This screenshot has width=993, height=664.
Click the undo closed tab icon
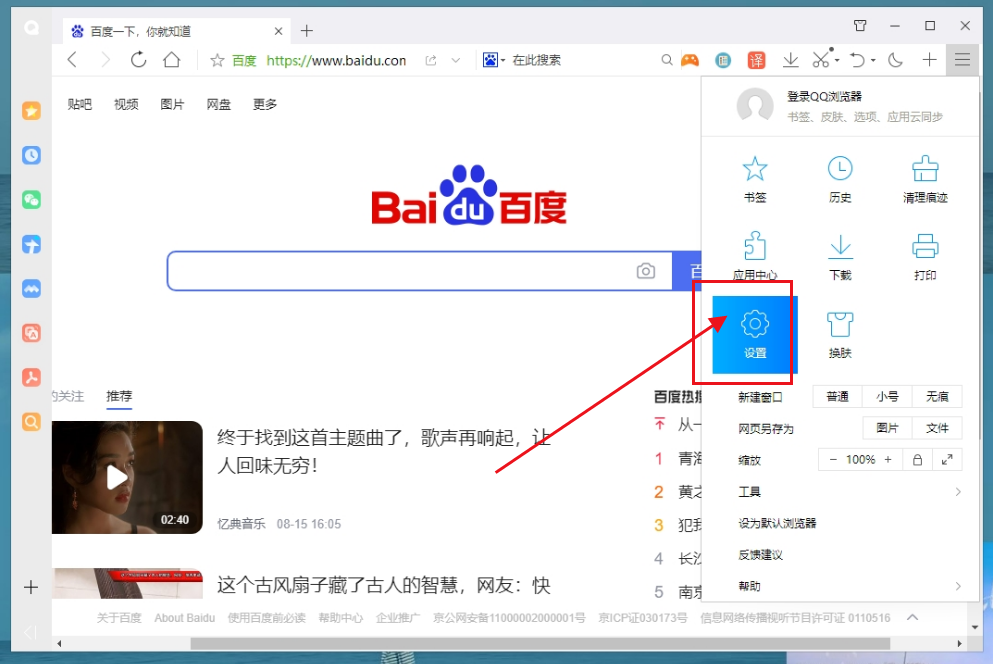(857, 60)
